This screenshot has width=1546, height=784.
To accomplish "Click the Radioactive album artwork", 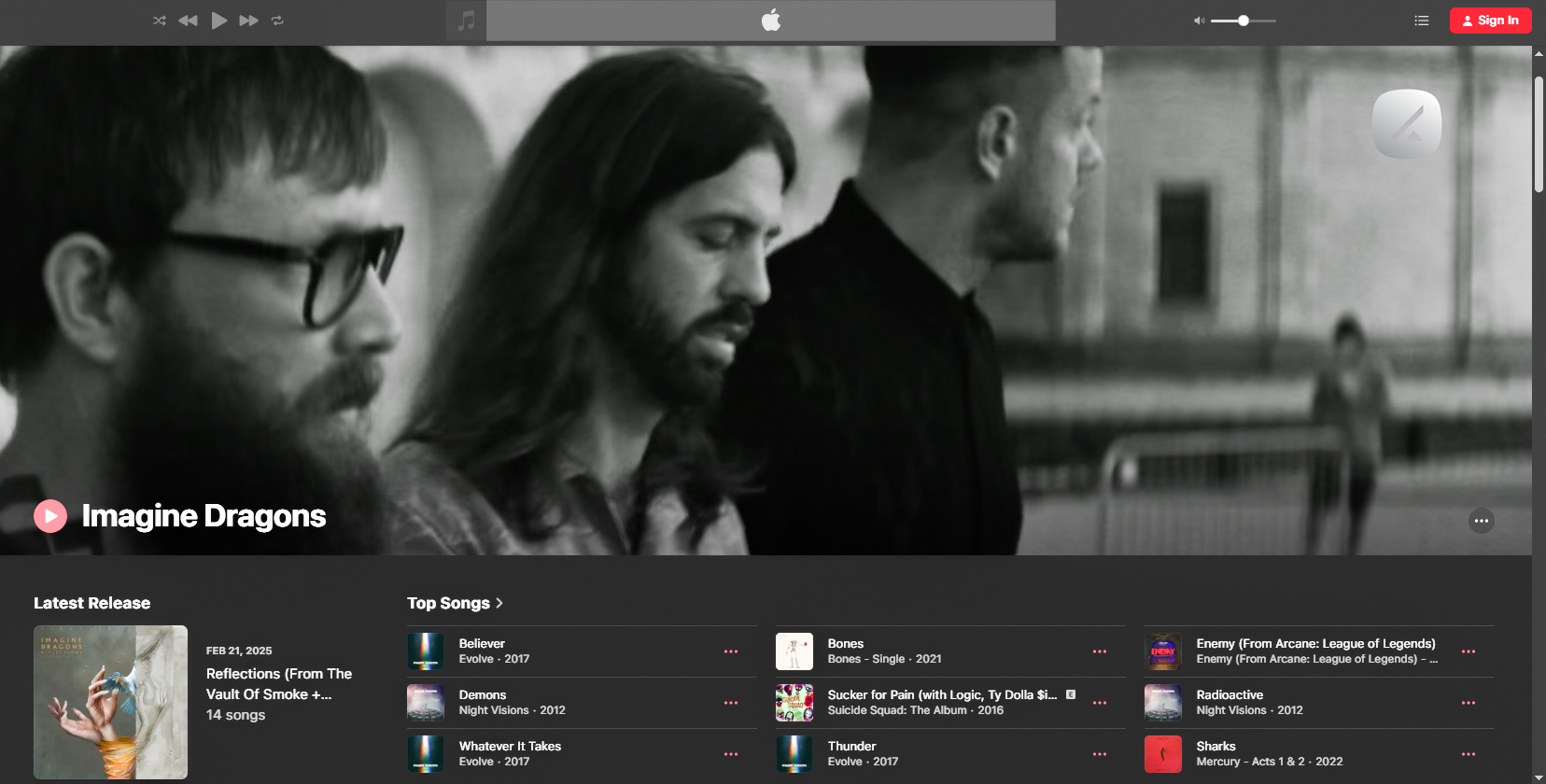I will coord(1163,703).
